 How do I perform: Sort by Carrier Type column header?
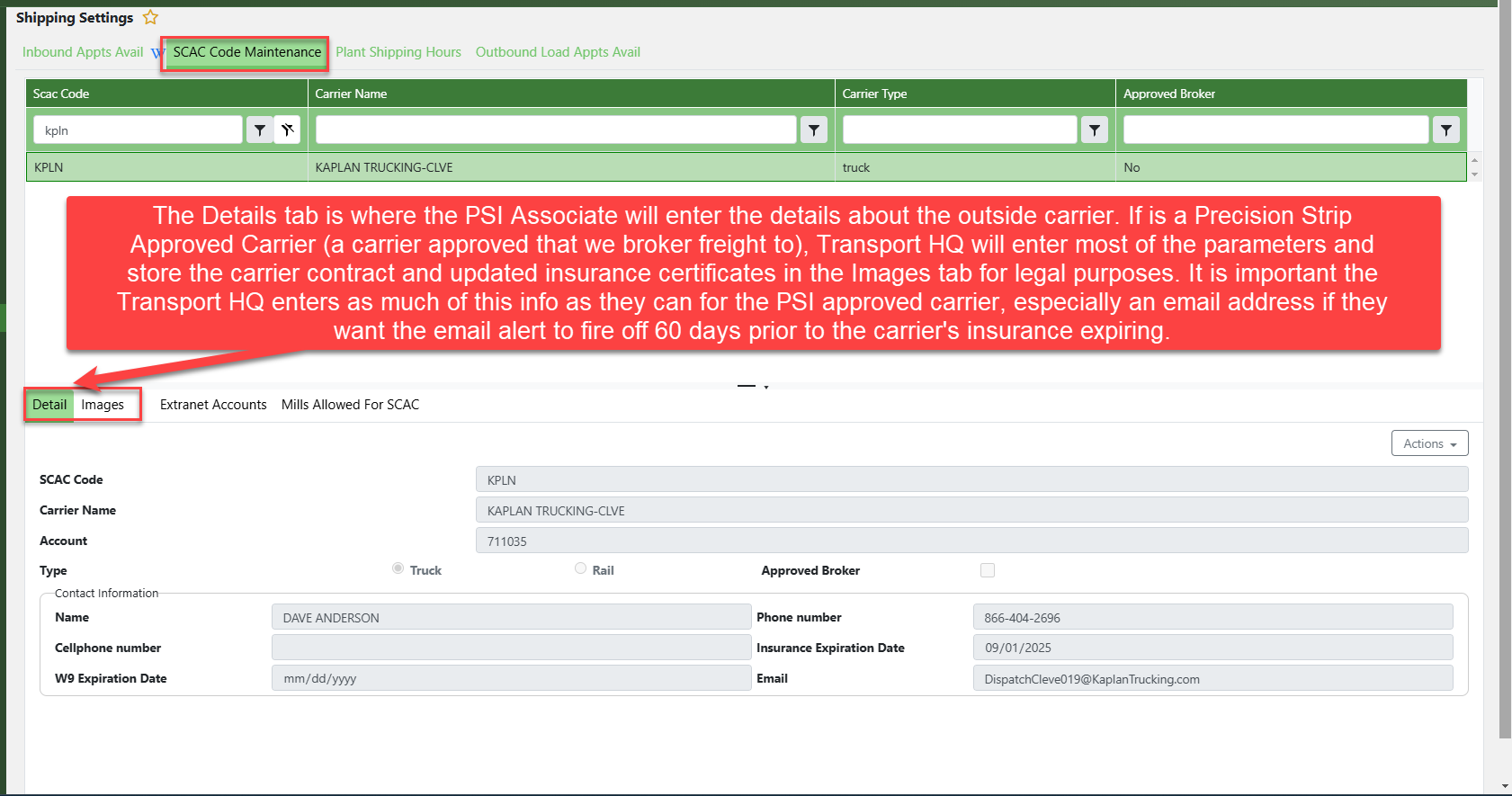coord(975,94)
